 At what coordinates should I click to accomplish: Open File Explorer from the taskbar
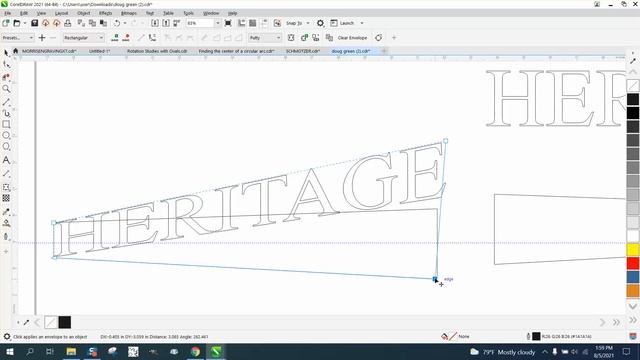(x=71, y=351)
